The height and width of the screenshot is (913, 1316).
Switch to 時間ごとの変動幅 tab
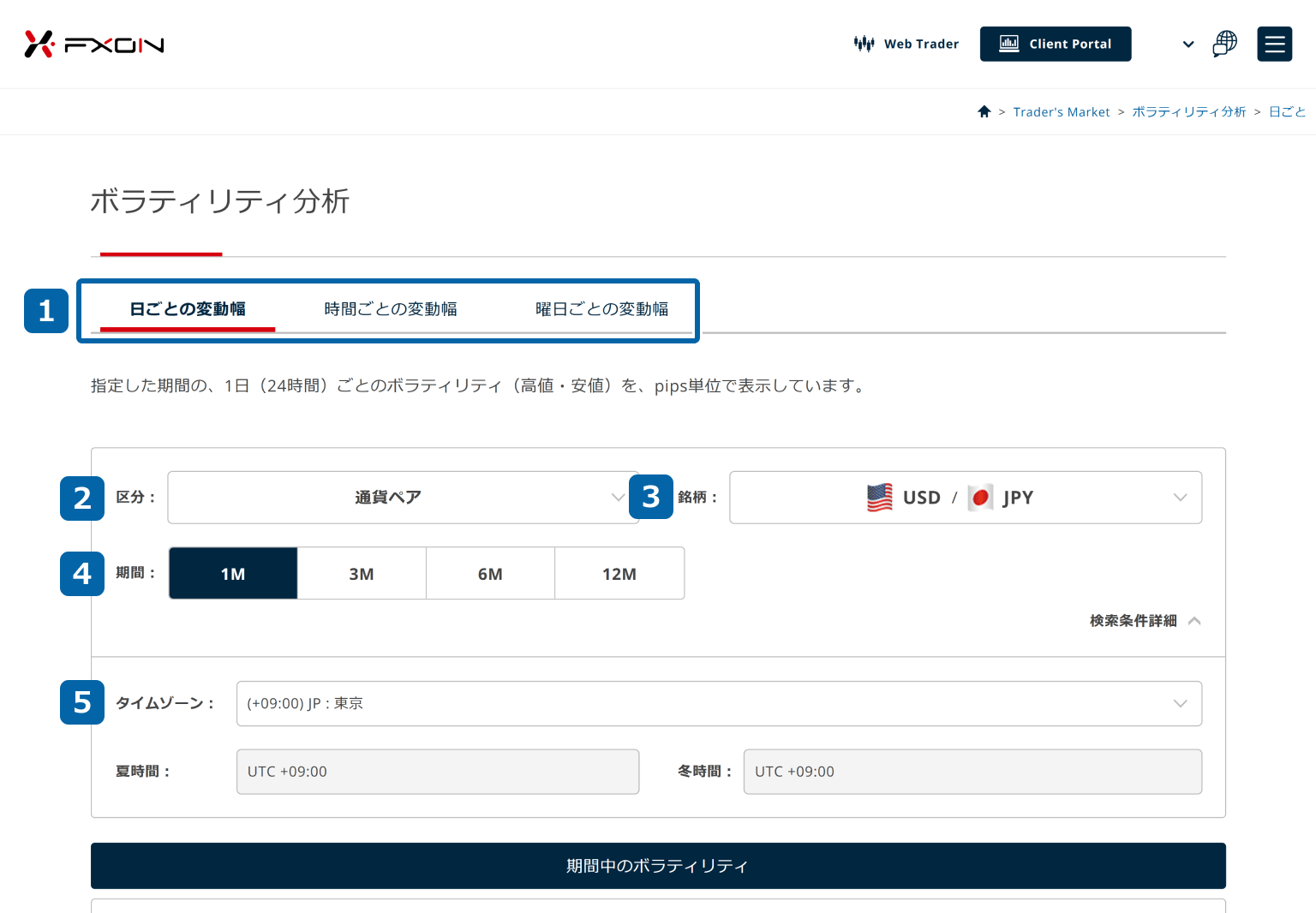point(391,309)
